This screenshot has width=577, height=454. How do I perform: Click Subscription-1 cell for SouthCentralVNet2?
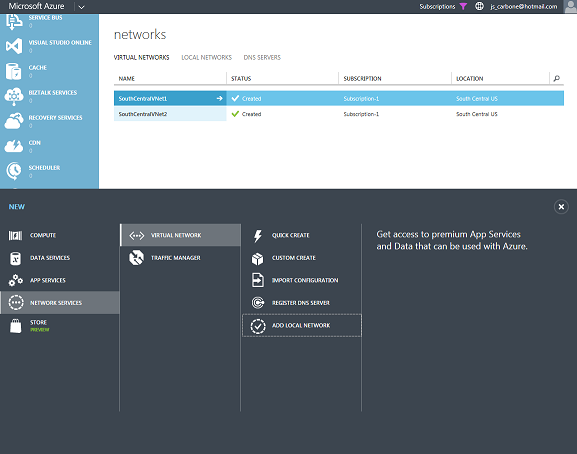point(361,114)
